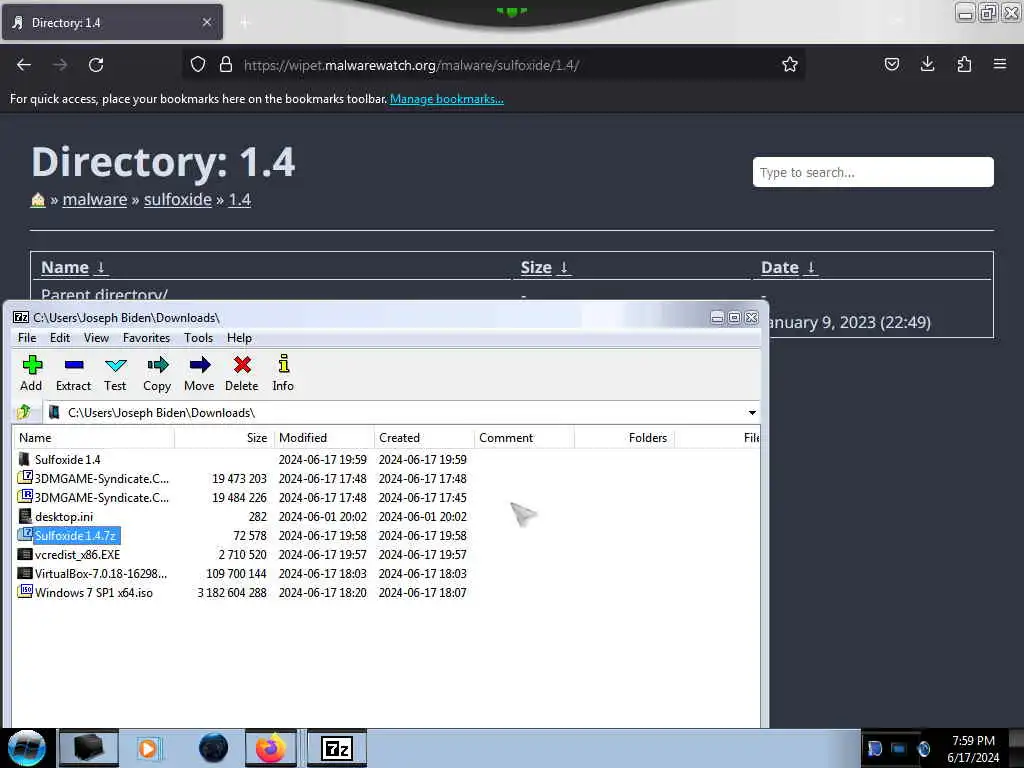The image size is (1024, 768).
Task: Open the Tools menu in 7-Zip
Action: tap(199, 338)
